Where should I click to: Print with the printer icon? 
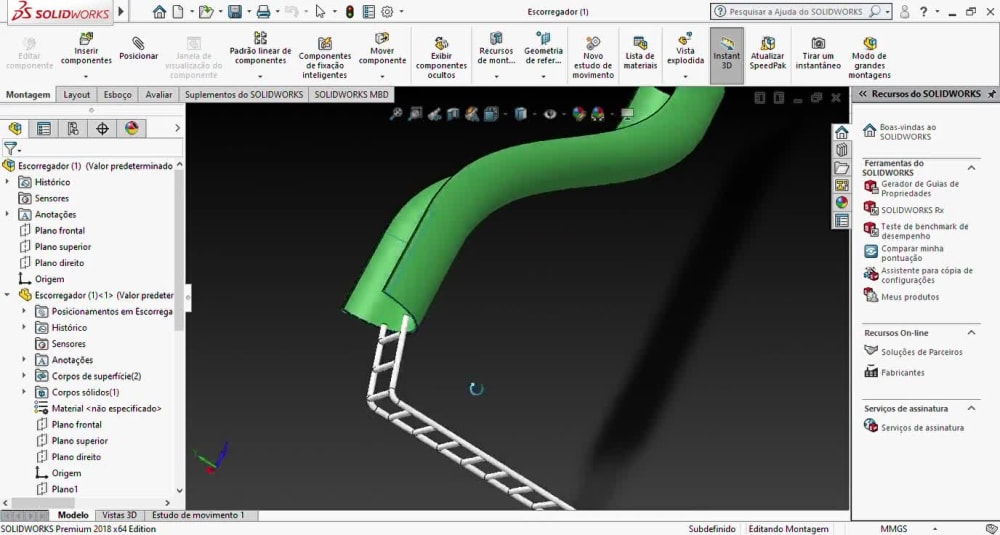click(x=263, y=11)
